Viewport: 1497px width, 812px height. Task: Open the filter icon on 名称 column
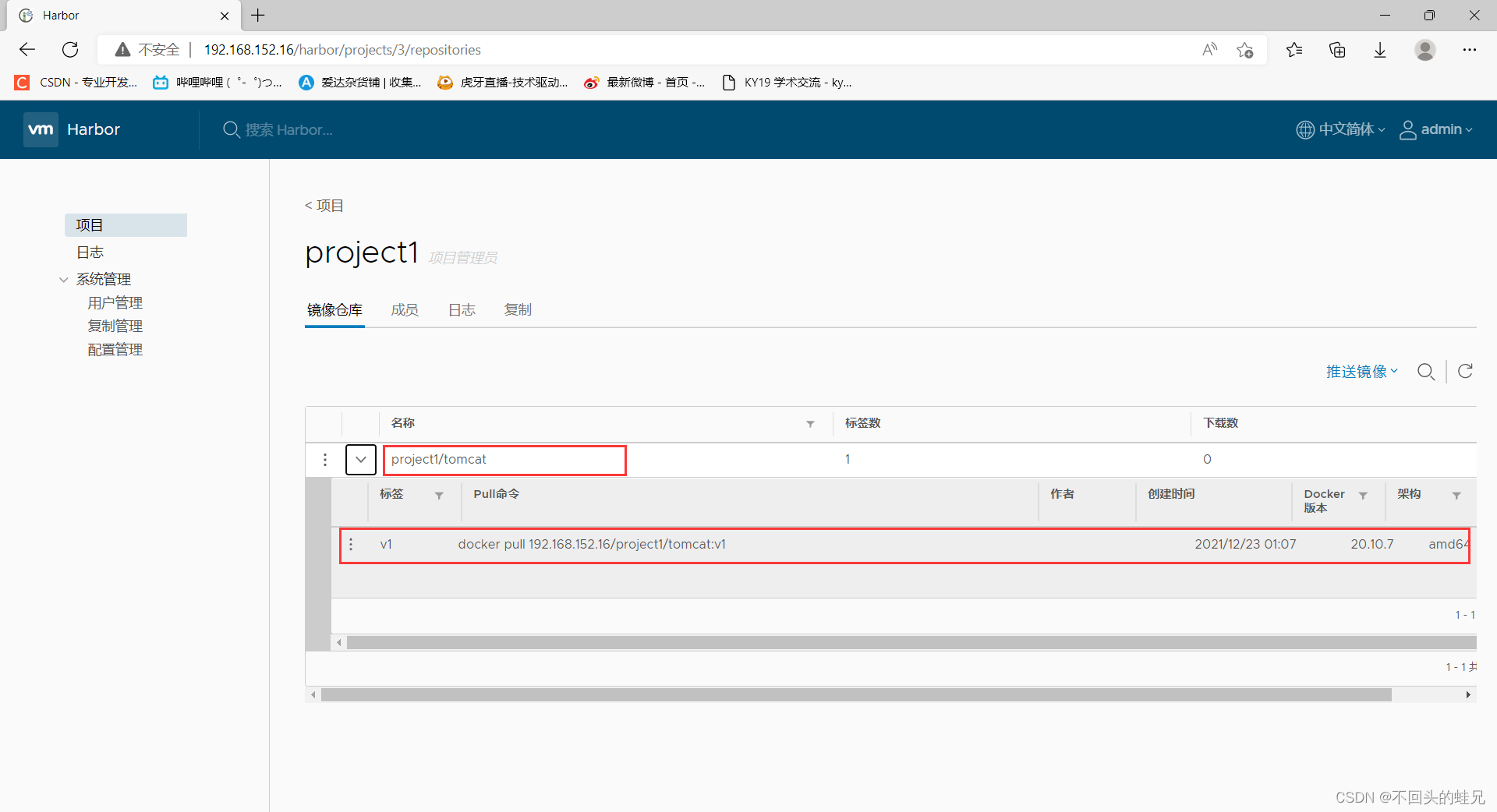coord(810,424)
